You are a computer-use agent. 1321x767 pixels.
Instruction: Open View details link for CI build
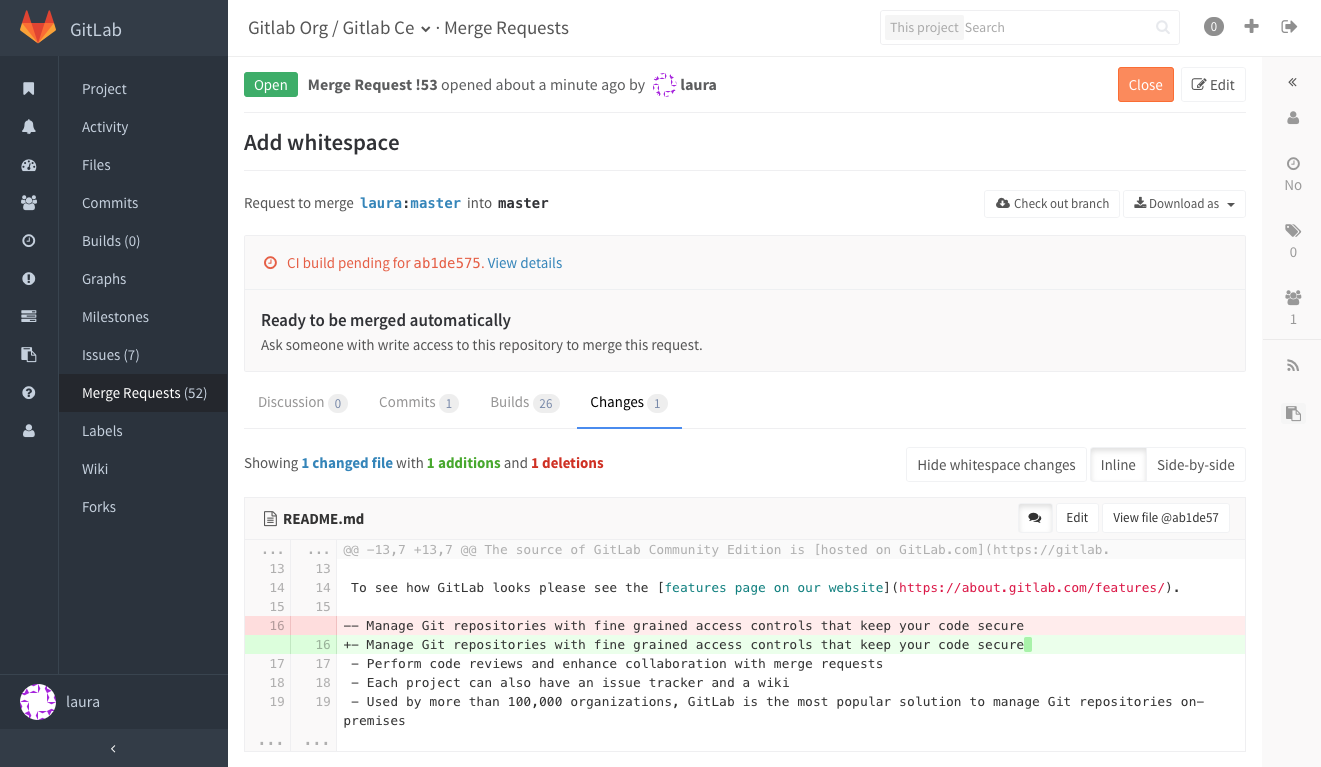tap(524, 263)
